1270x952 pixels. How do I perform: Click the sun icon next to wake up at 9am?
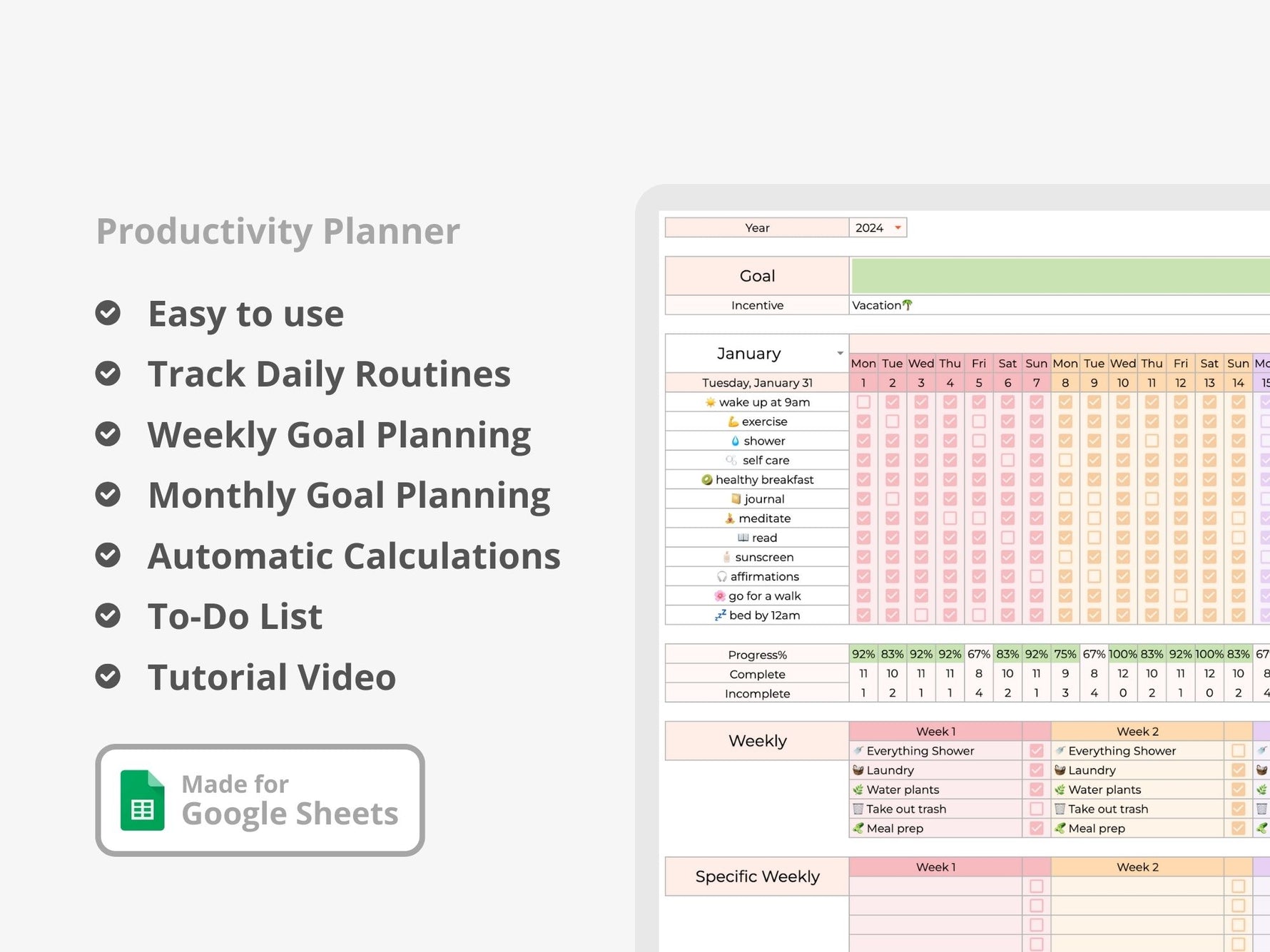tap(709, 401)
